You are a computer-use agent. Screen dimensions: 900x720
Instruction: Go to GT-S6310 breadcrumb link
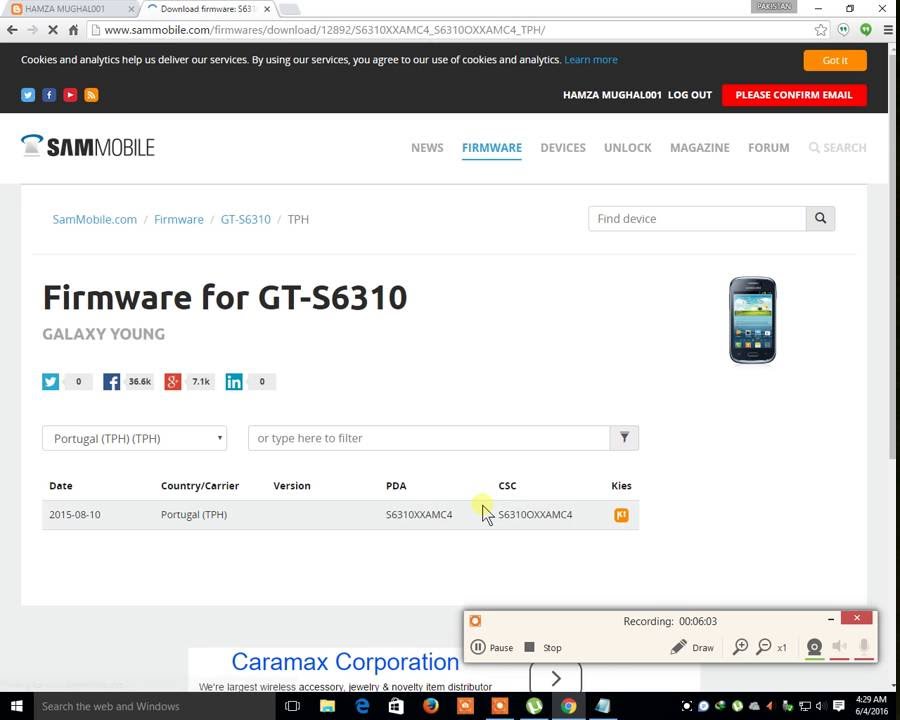point(246,219)
